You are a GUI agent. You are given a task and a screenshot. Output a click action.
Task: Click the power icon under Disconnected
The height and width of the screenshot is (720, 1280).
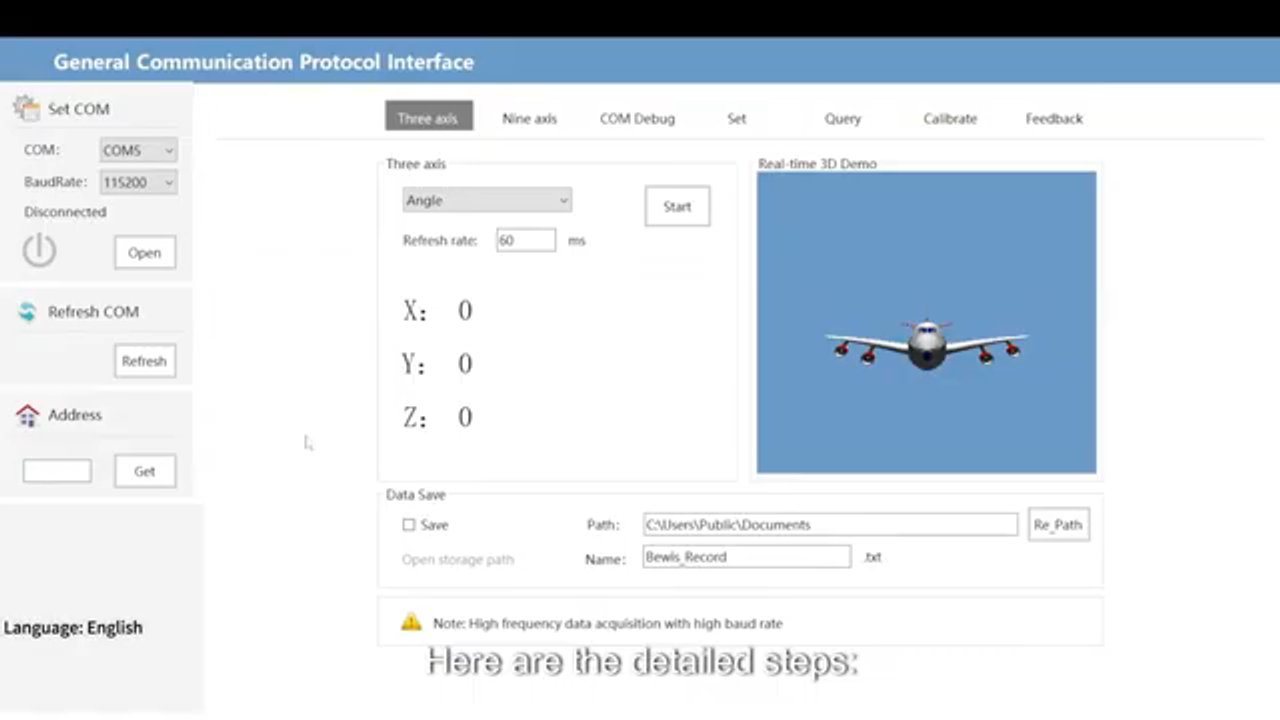pyautogui.click(x=39, y=249)
